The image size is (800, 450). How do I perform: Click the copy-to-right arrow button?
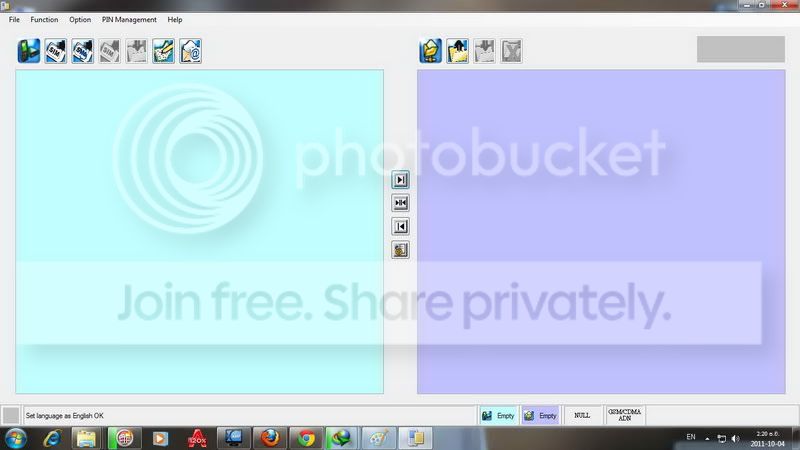(x=401, y=180)
